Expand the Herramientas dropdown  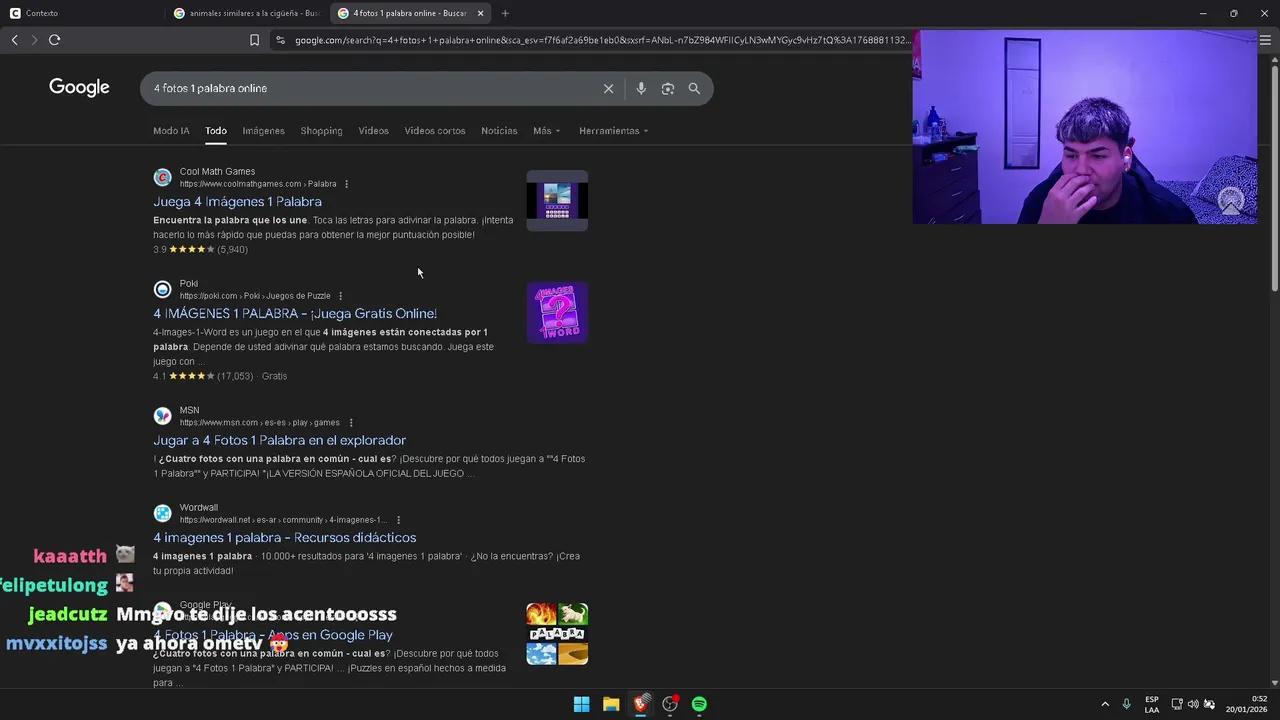click(613, 131)
